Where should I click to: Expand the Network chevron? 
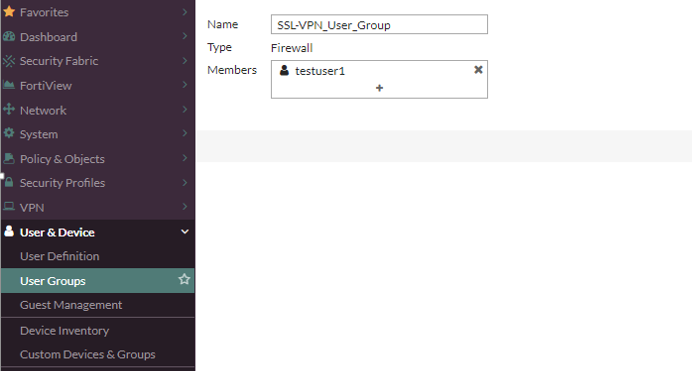[x=185, y=109]
